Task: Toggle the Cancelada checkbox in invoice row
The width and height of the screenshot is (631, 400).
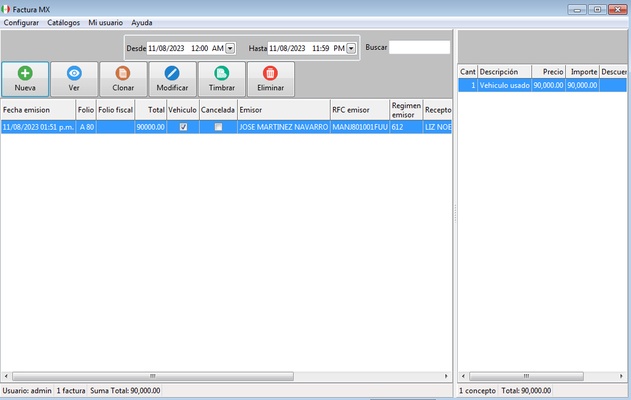Action: click(x=218, y=127)
